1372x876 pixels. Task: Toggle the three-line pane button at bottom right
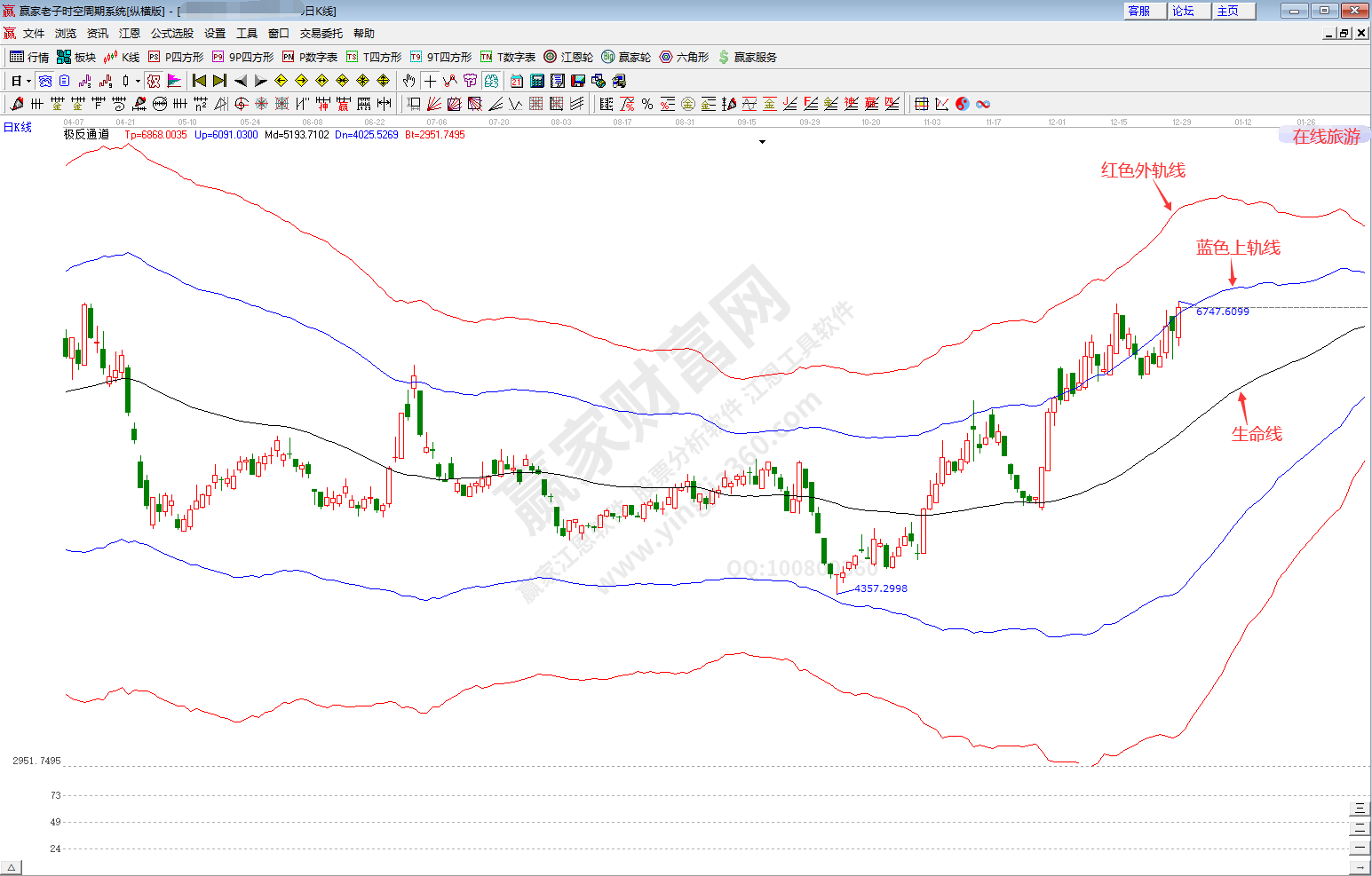(x=1359, y=809)
